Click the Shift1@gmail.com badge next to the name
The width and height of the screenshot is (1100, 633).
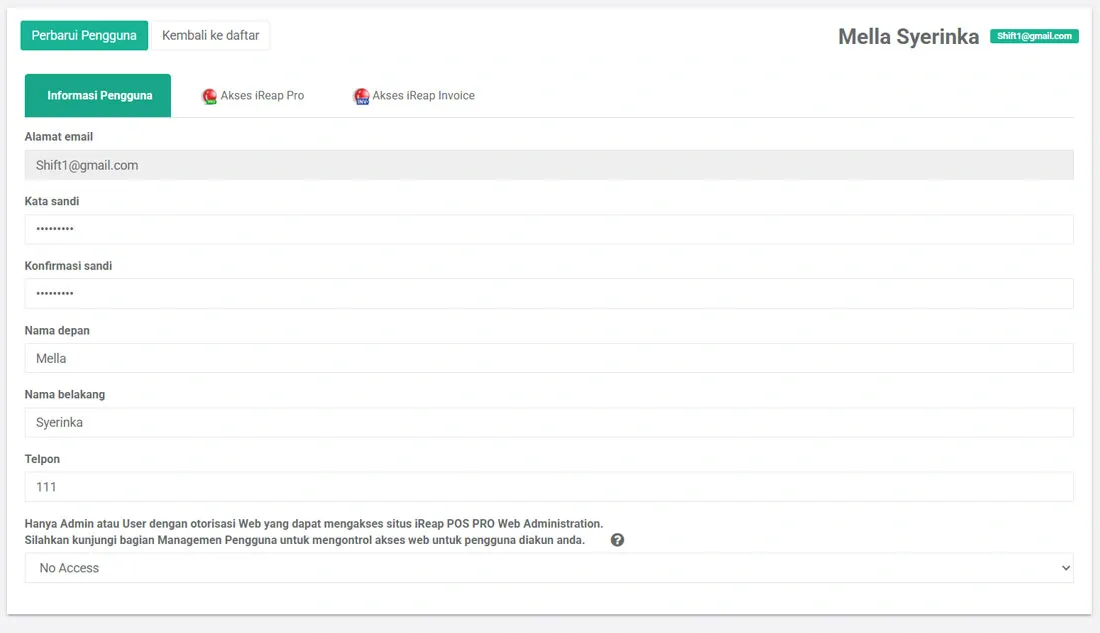(1034, 36)
